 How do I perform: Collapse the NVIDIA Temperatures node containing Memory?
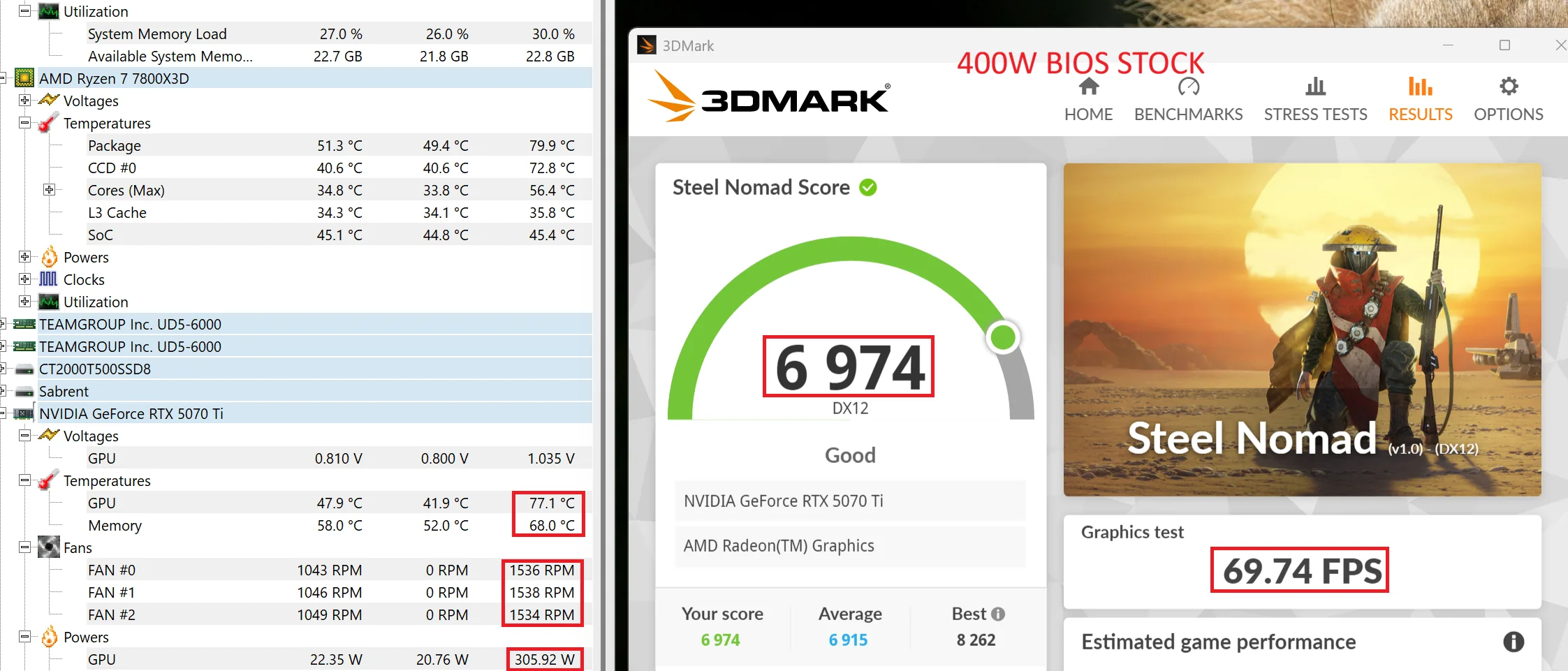point(24,480)
